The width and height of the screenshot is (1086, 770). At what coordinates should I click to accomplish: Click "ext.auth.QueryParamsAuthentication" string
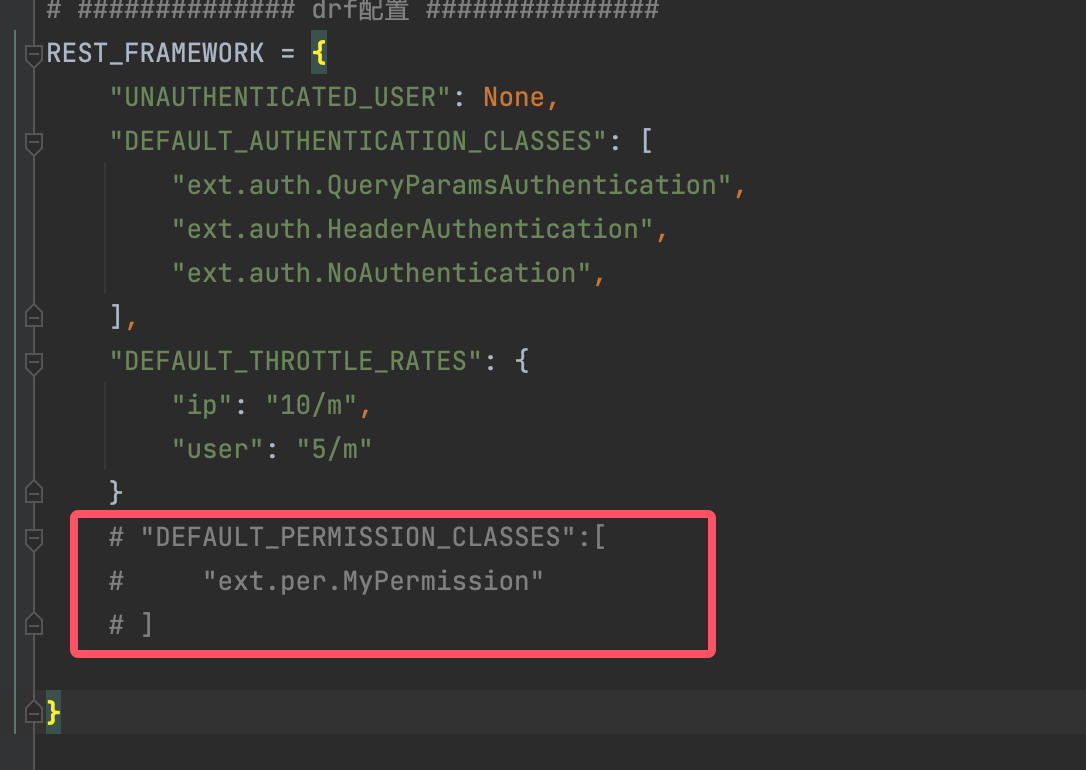[452, 185]
